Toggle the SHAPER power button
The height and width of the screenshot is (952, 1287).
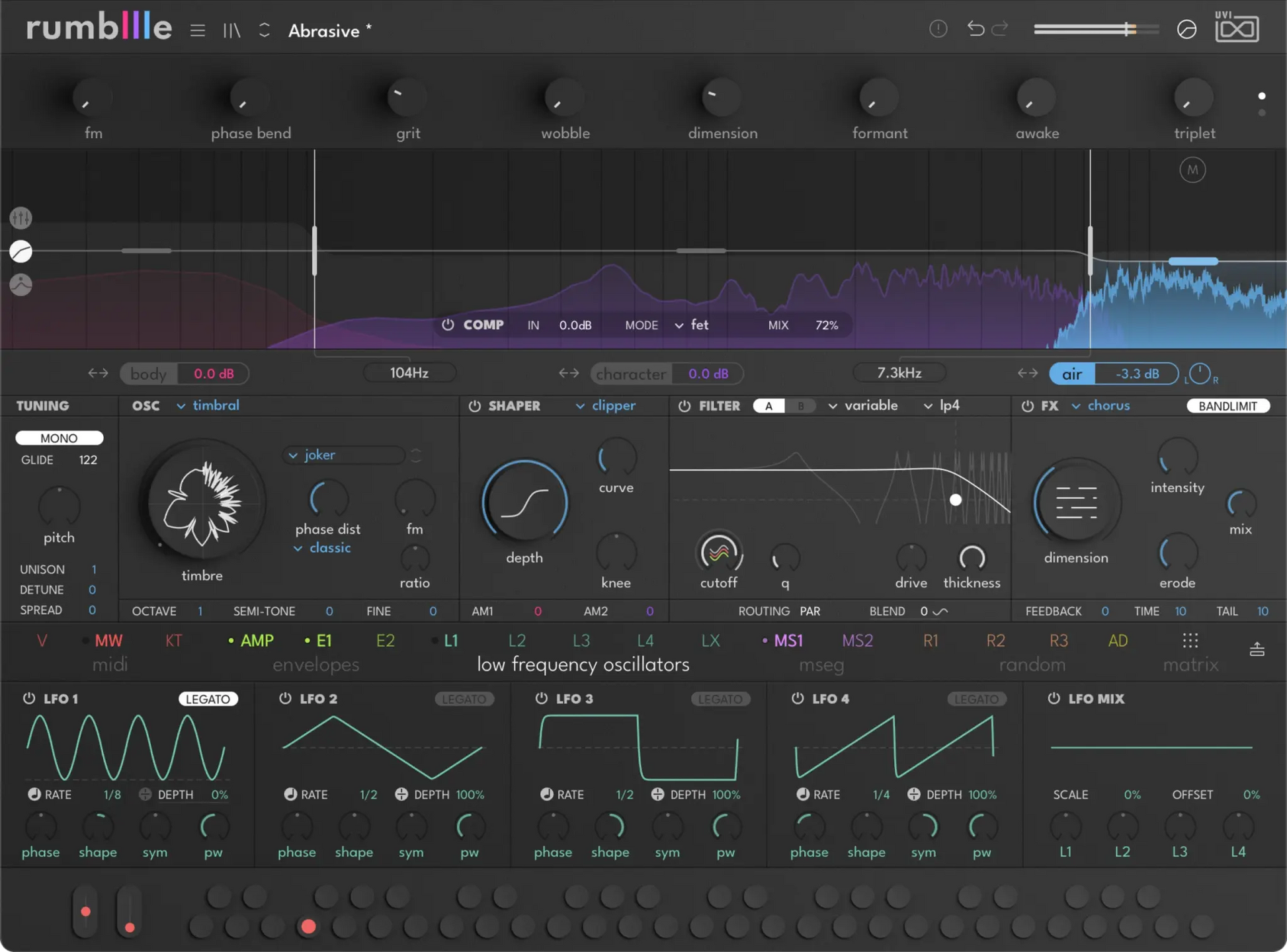474,406
